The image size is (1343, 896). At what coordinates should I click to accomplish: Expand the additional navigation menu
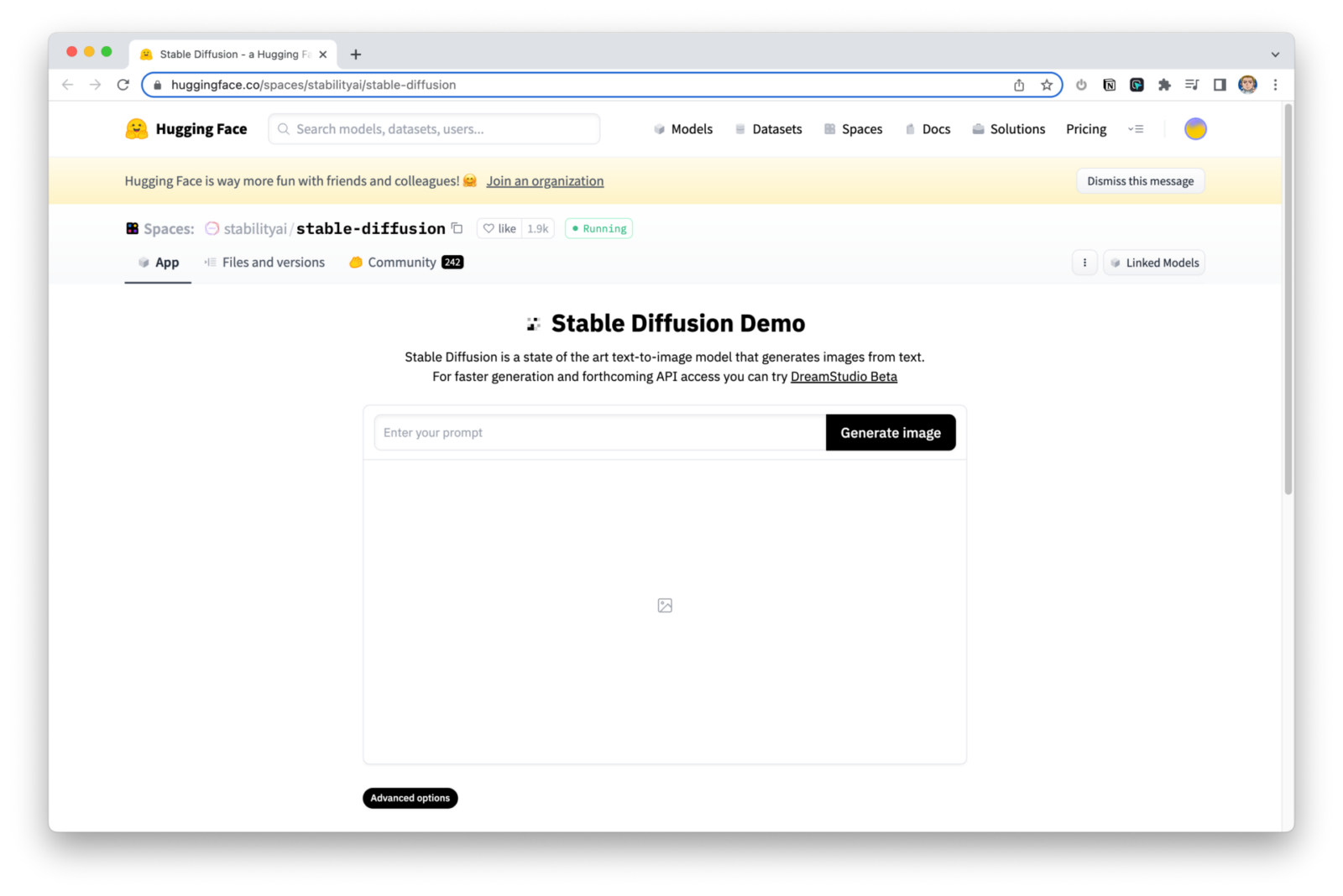pos(1136,129)
